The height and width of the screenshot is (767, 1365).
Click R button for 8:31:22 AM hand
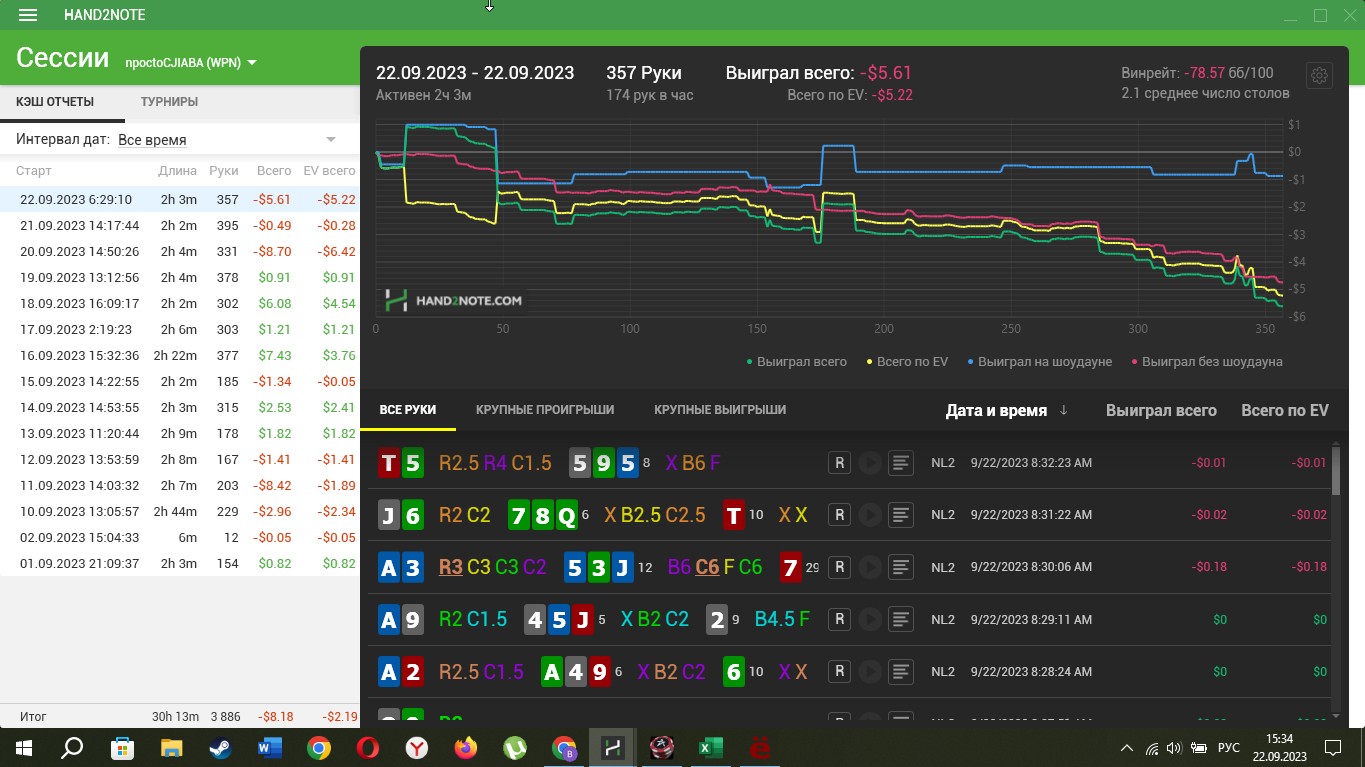[839, 515]
